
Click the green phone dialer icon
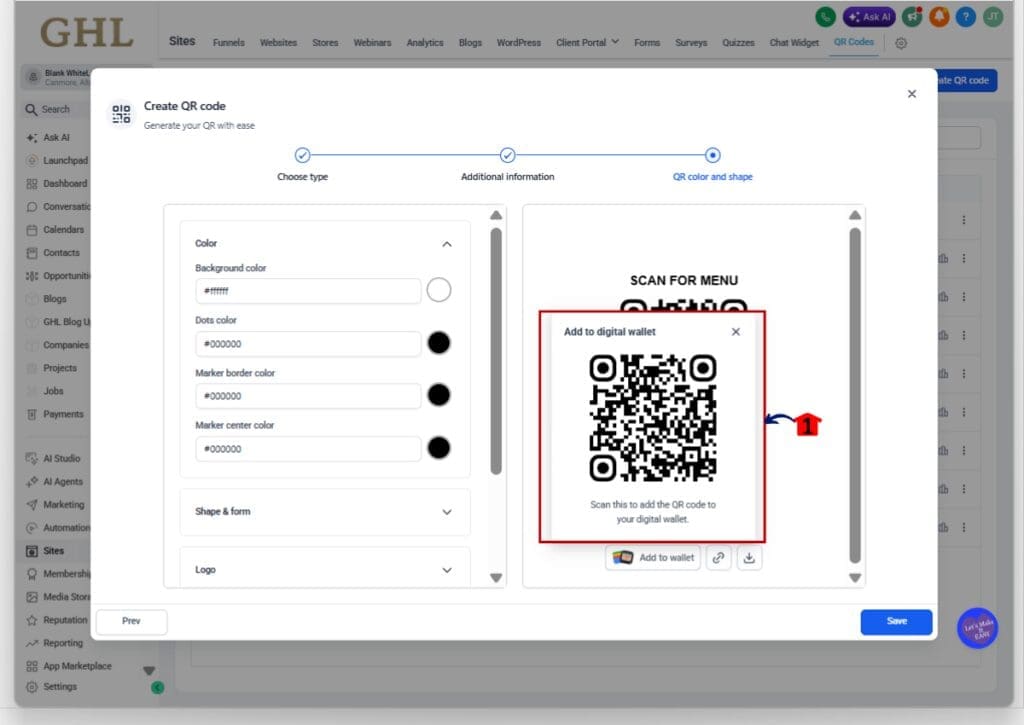825,17
